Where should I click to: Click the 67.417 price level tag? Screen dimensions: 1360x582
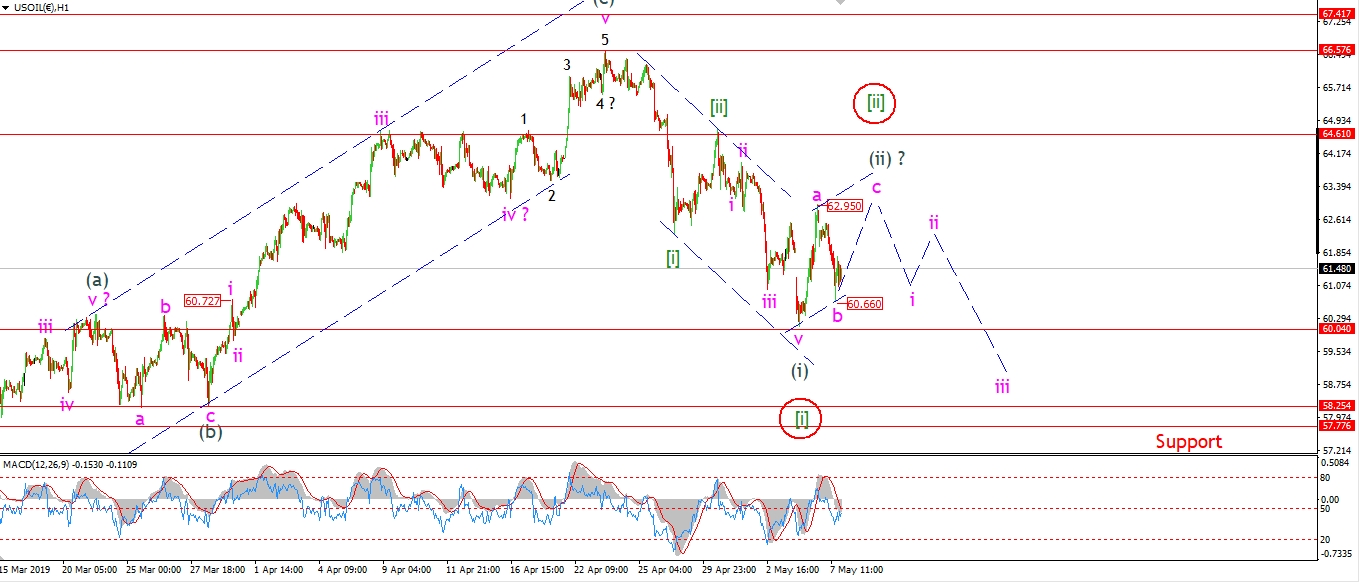pyautogui.click(x=1336, y=14)
